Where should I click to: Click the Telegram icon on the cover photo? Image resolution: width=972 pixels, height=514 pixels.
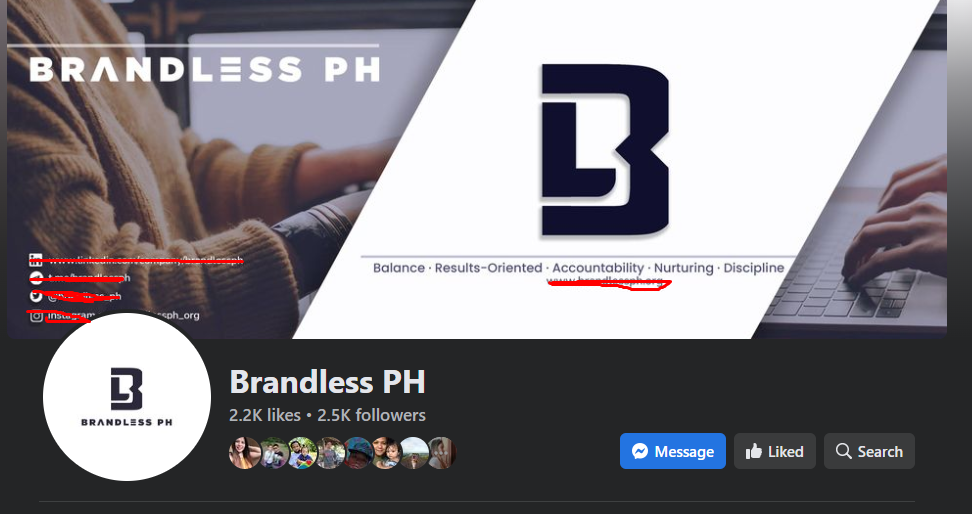36,278
